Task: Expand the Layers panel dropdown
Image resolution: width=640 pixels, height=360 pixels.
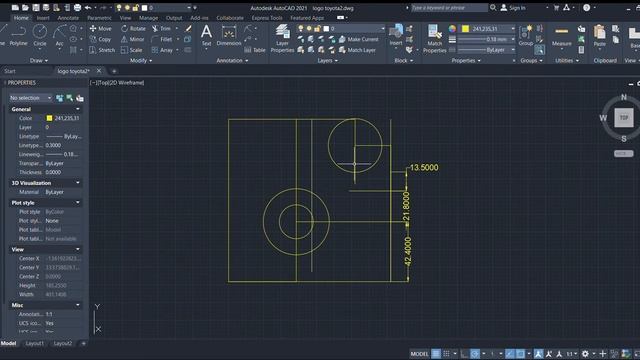Action: click(327, 60)
